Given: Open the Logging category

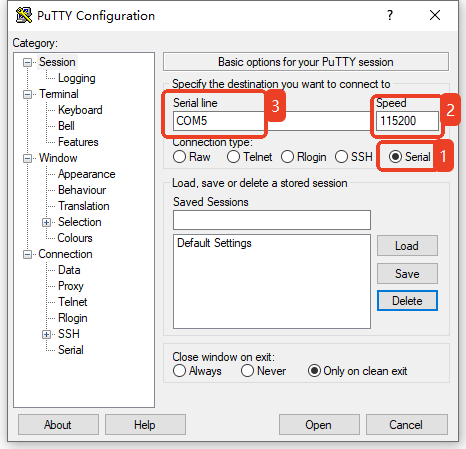Looking at the screenshot, I should tap(77, 78).
